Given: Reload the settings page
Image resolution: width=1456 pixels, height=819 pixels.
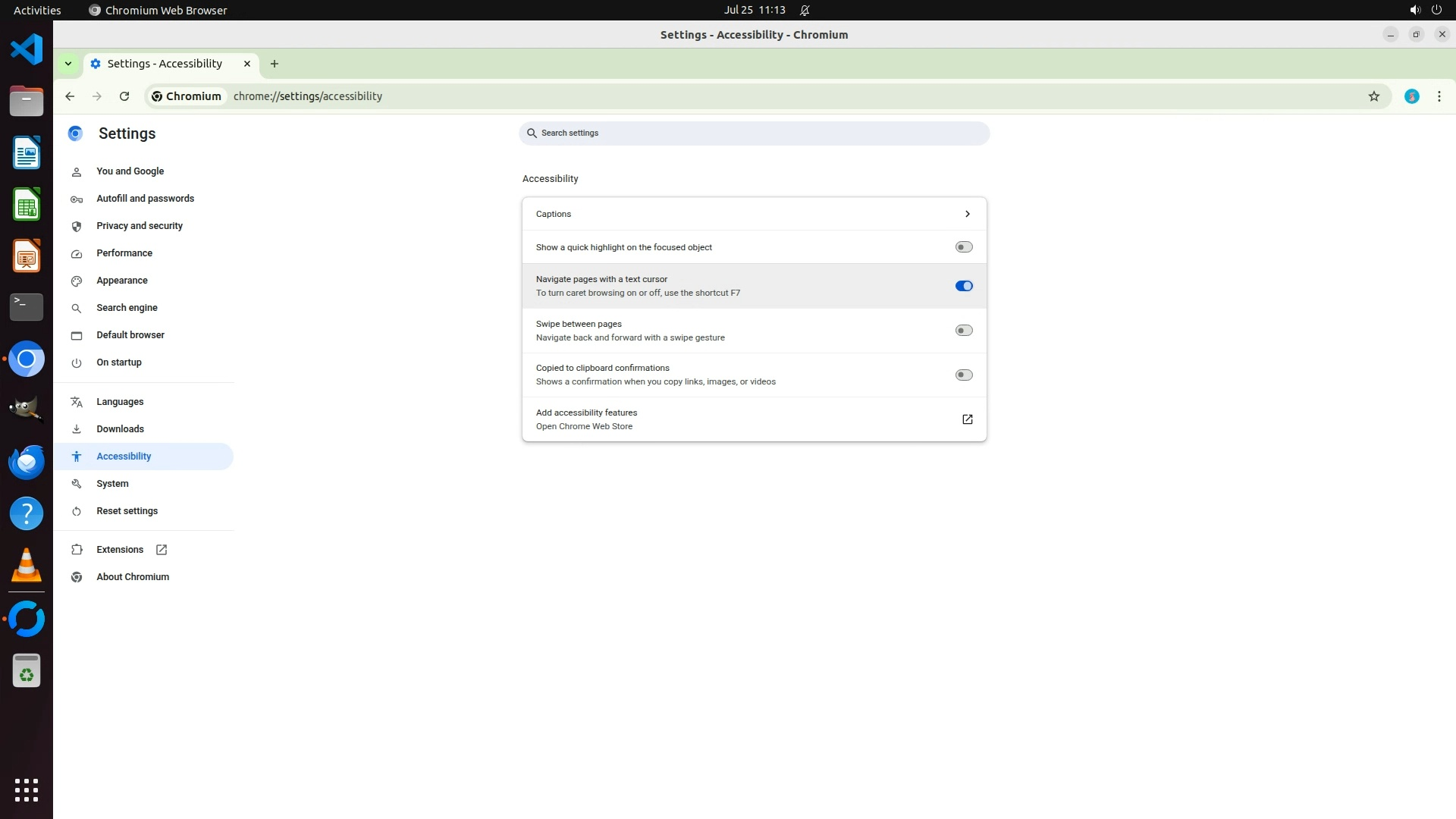Looking at the screenshot, I should [x=124, y=96].
